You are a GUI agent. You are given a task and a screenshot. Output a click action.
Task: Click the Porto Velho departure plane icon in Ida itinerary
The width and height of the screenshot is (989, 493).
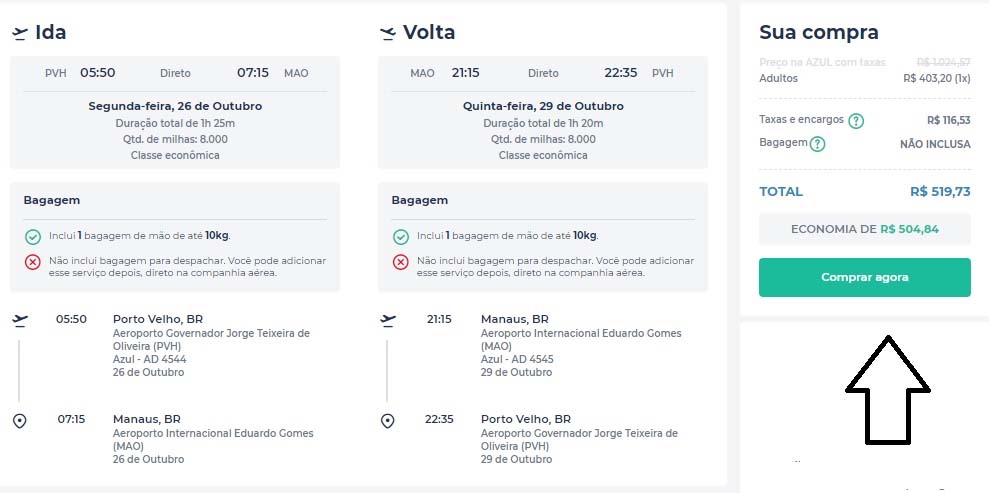pyautogui.click(x=20, y=320)
